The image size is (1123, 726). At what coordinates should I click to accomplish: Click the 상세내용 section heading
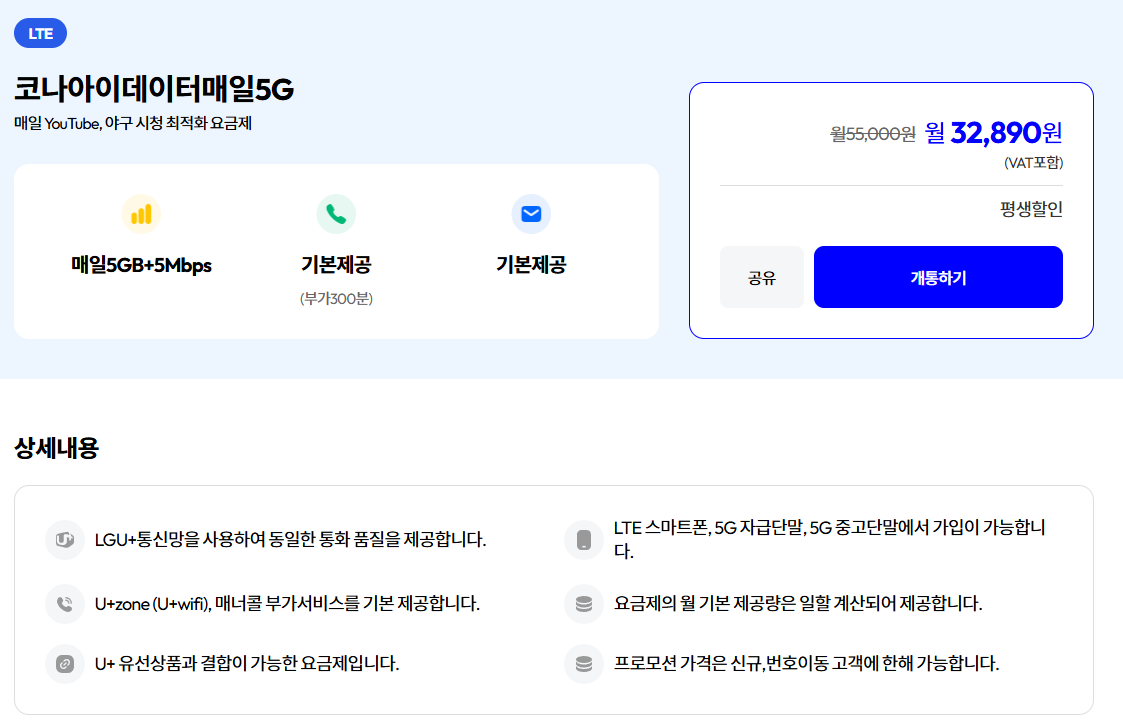pyautogui.click(x=57, y=448)
